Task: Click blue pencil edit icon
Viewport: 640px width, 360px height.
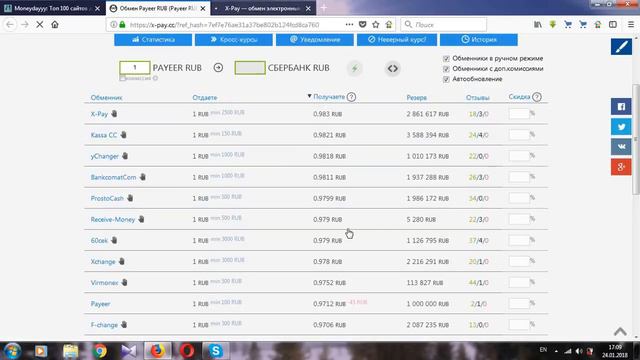Action: [621, 47]
